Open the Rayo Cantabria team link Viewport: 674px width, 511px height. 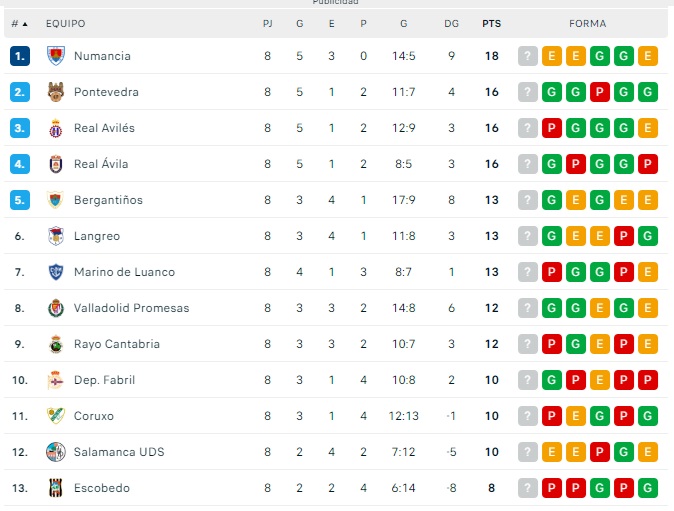(x=116, y=344)
